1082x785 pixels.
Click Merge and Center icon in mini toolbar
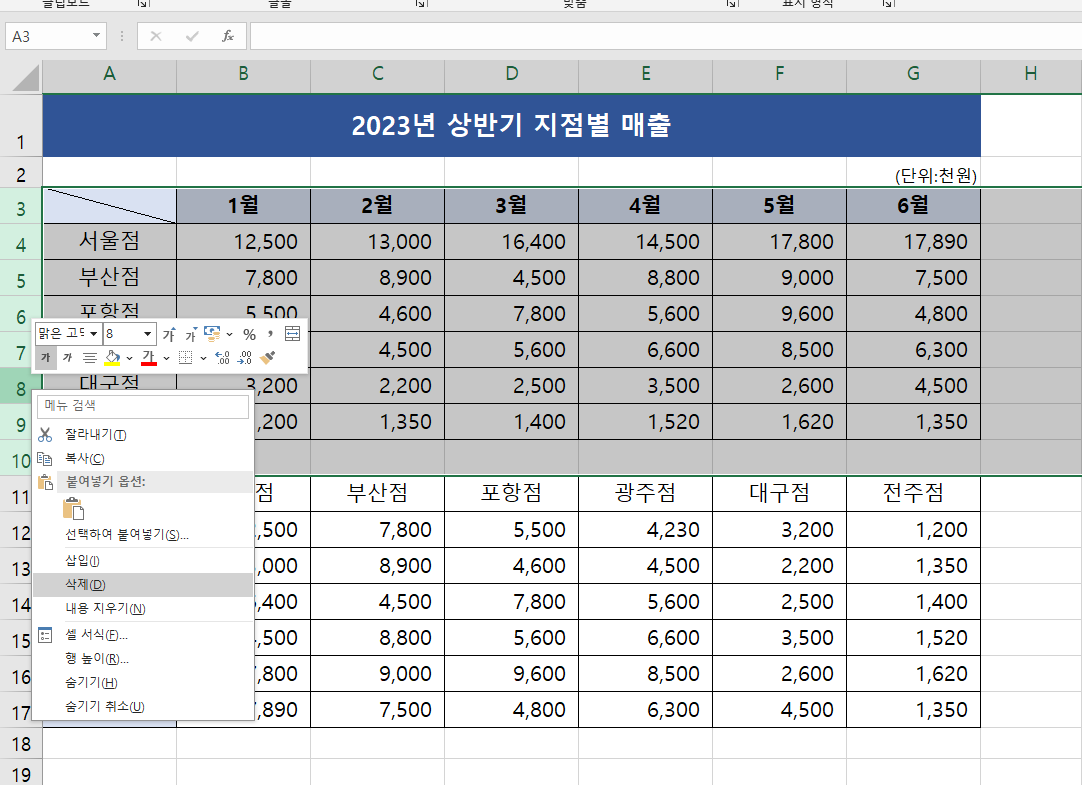coord(293,334)
